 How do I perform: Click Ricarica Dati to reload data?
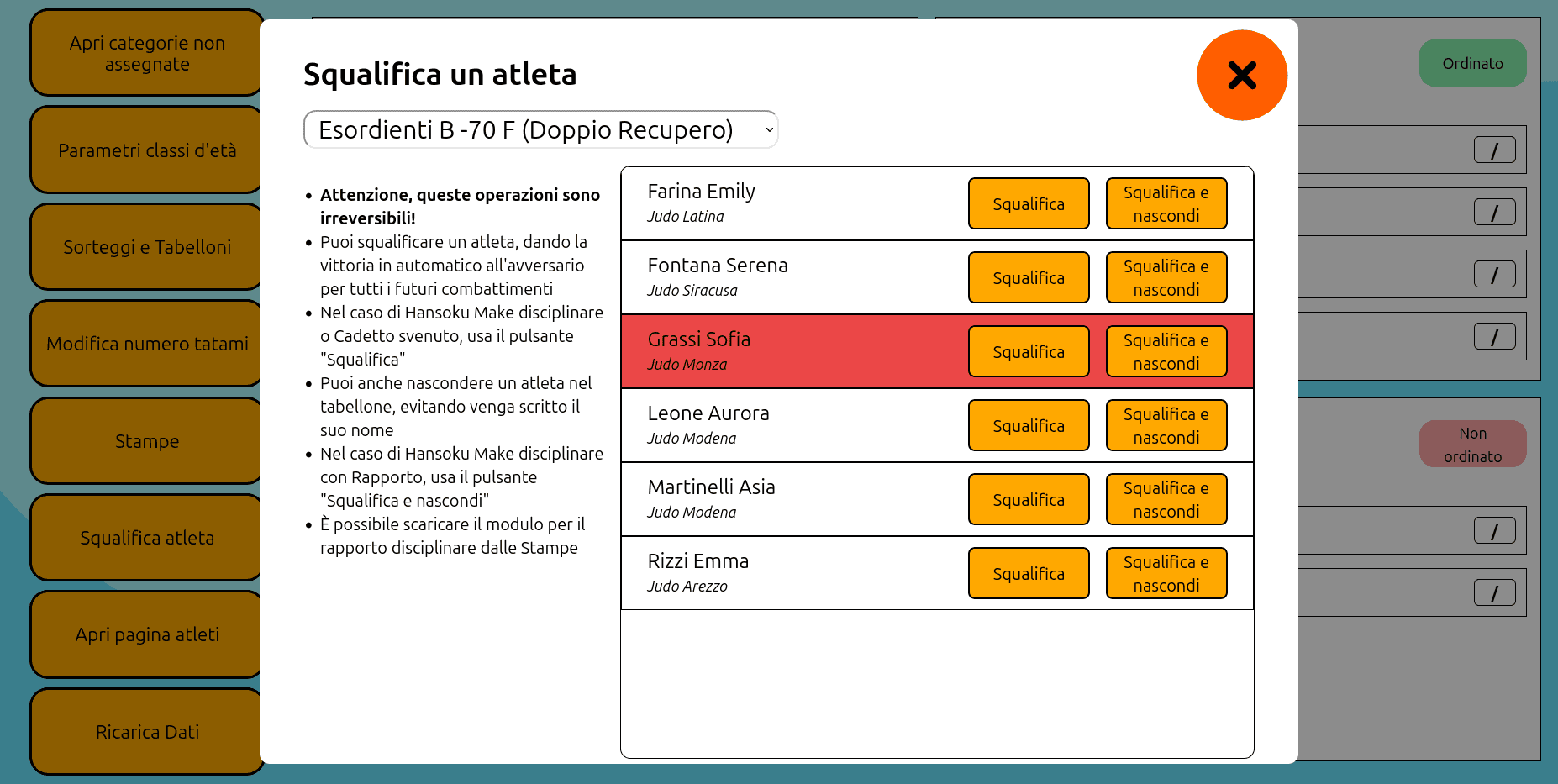146,732
